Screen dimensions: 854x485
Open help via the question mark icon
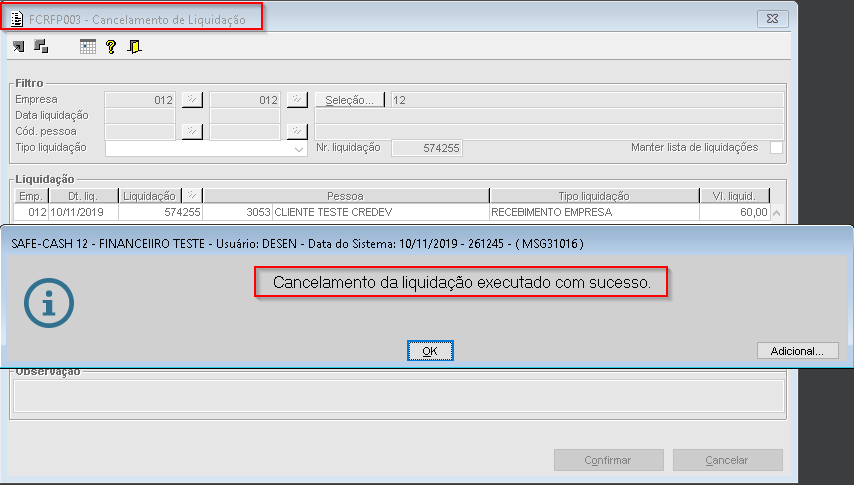coord(111,47)
